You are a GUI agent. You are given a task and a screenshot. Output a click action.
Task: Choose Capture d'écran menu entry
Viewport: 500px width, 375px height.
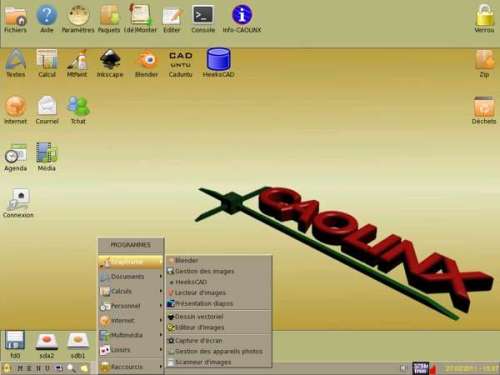219,340
